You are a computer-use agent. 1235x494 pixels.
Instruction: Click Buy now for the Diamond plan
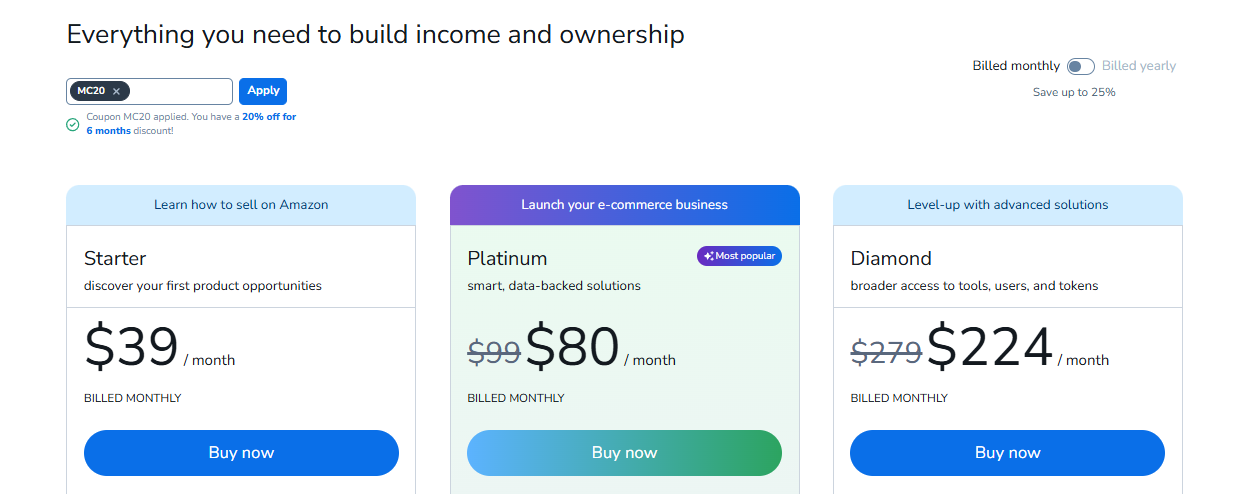(x=1008, y=453)
